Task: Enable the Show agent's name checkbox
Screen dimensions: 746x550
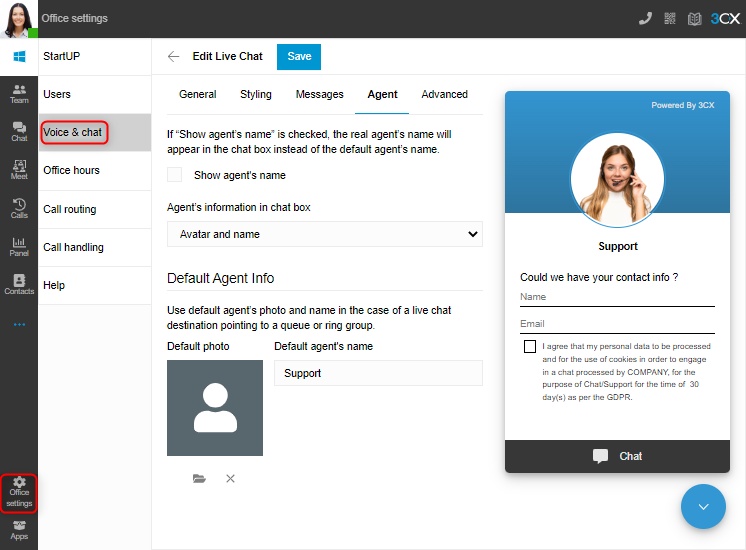Action: pyautogui.click(x=175, y=175)
